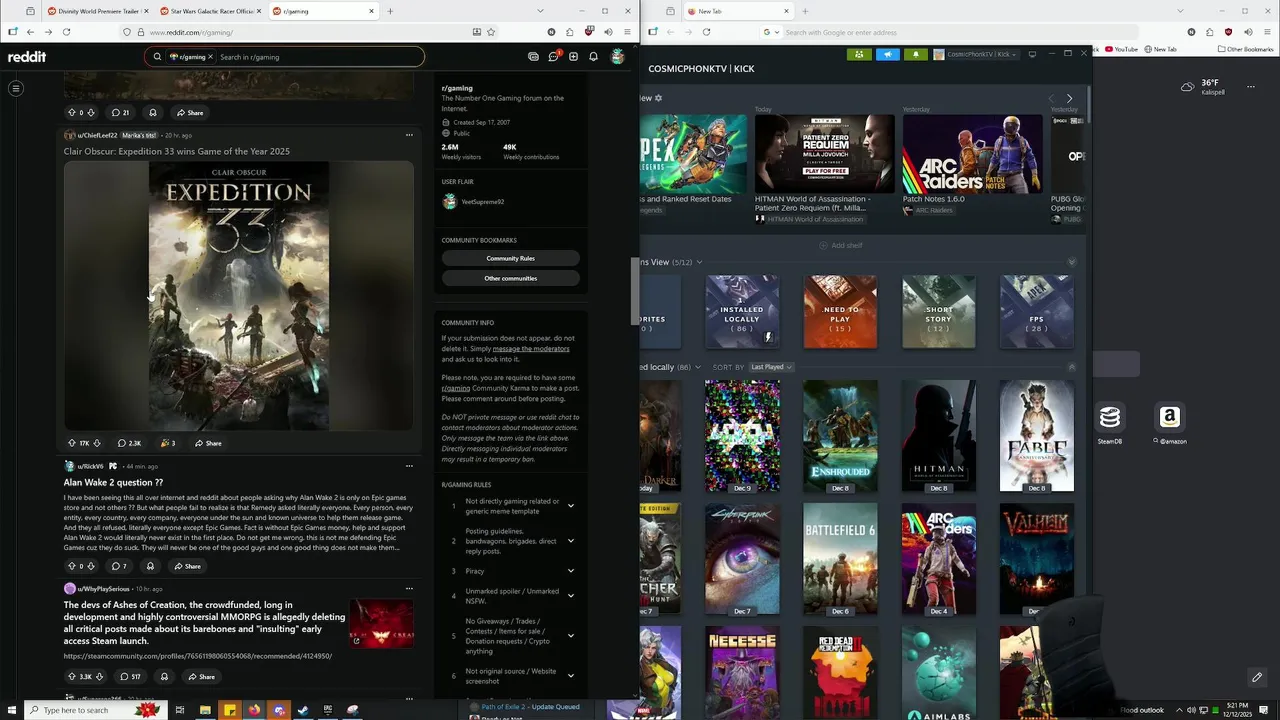Select the Cyberpunk game in Steam library
1280x720 pixels.
[x=742, y=559]
